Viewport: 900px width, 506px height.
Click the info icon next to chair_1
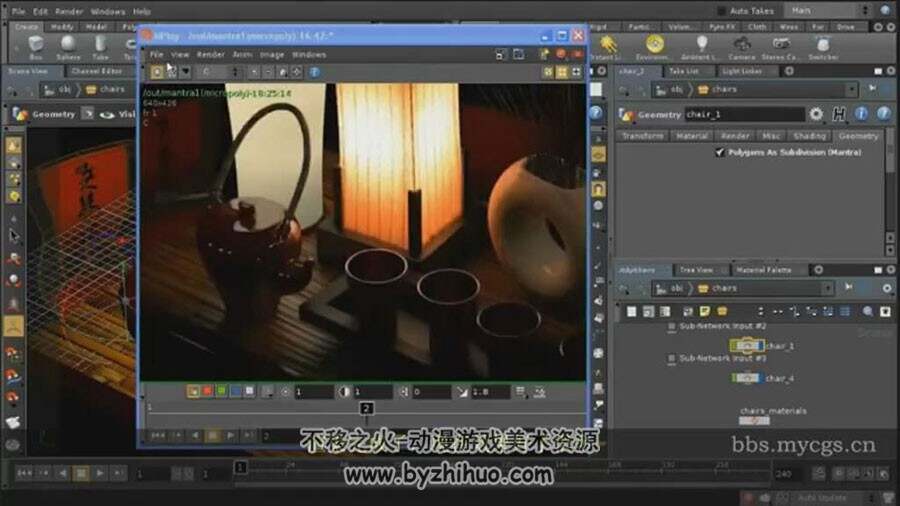pyautogui.click(x=861, y=114)
